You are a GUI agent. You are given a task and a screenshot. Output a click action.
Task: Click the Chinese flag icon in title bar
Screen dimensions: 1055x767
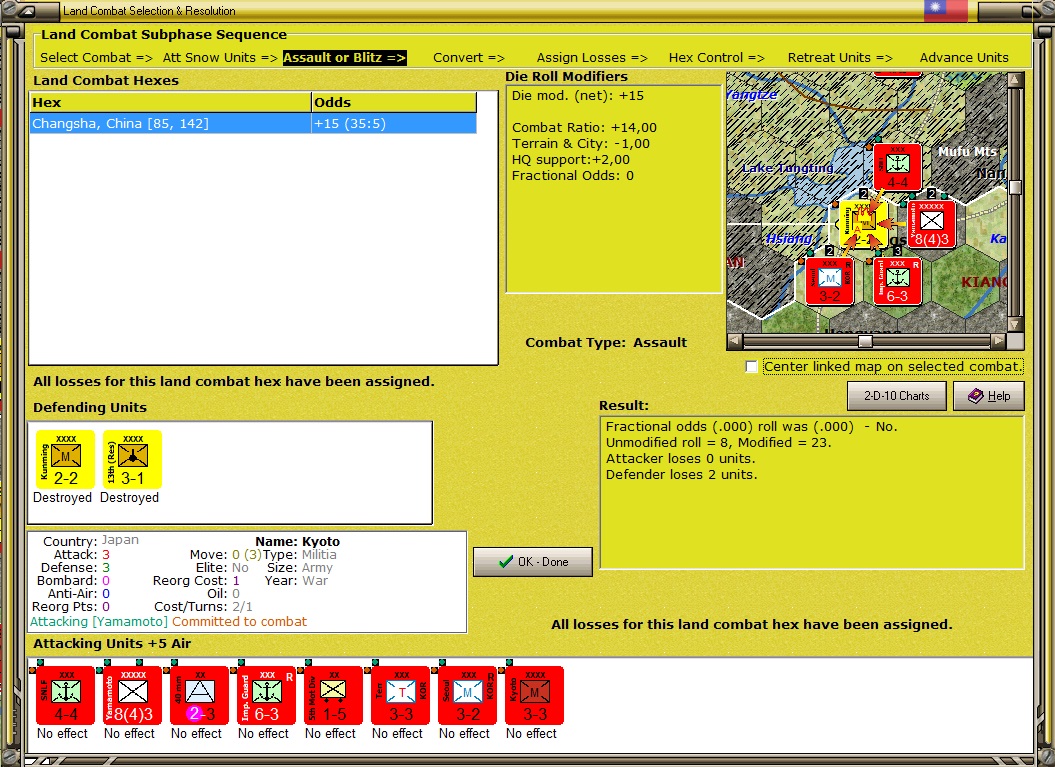point(945,10)
